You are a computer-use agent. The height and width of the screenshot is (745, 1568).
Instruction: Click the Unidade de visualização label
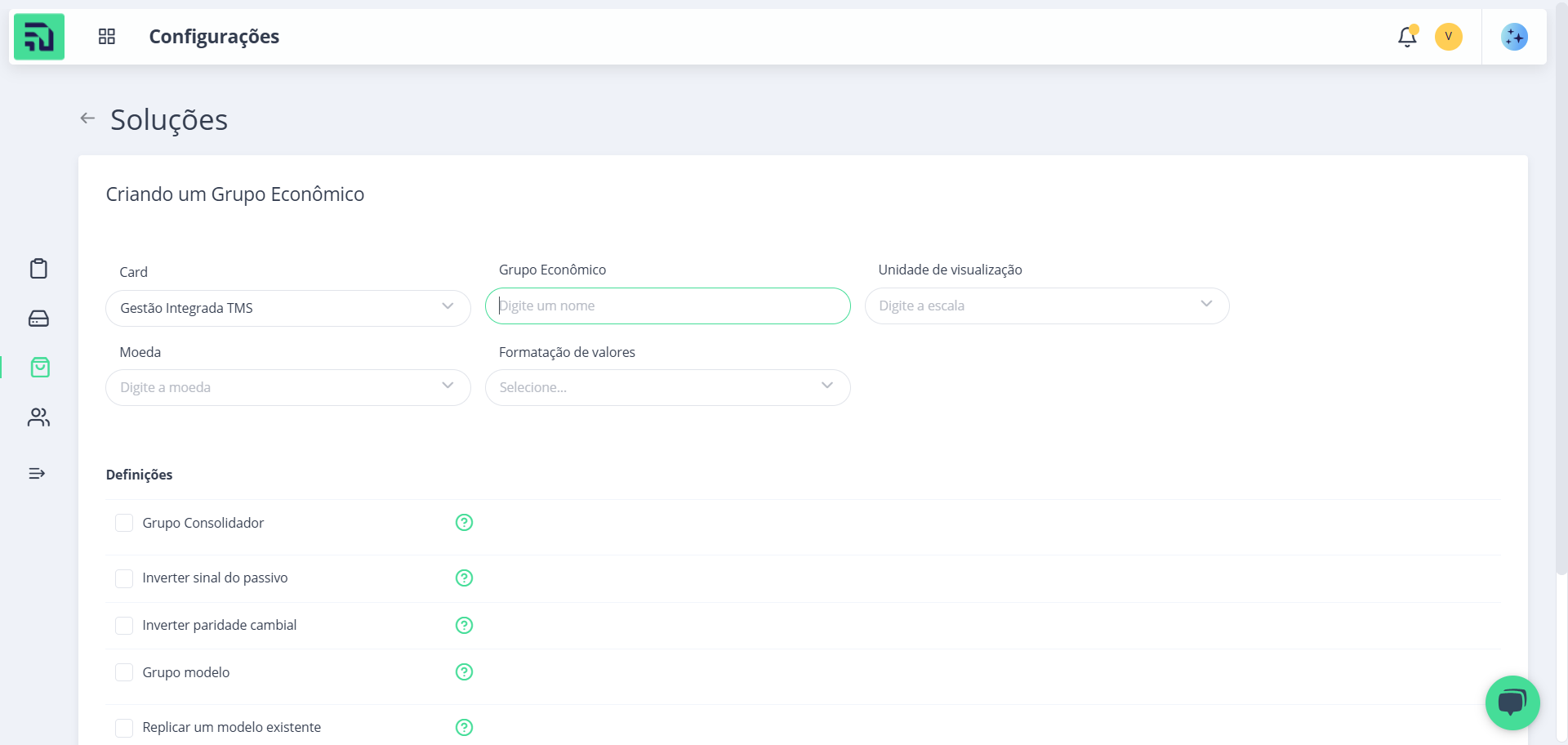951,270
